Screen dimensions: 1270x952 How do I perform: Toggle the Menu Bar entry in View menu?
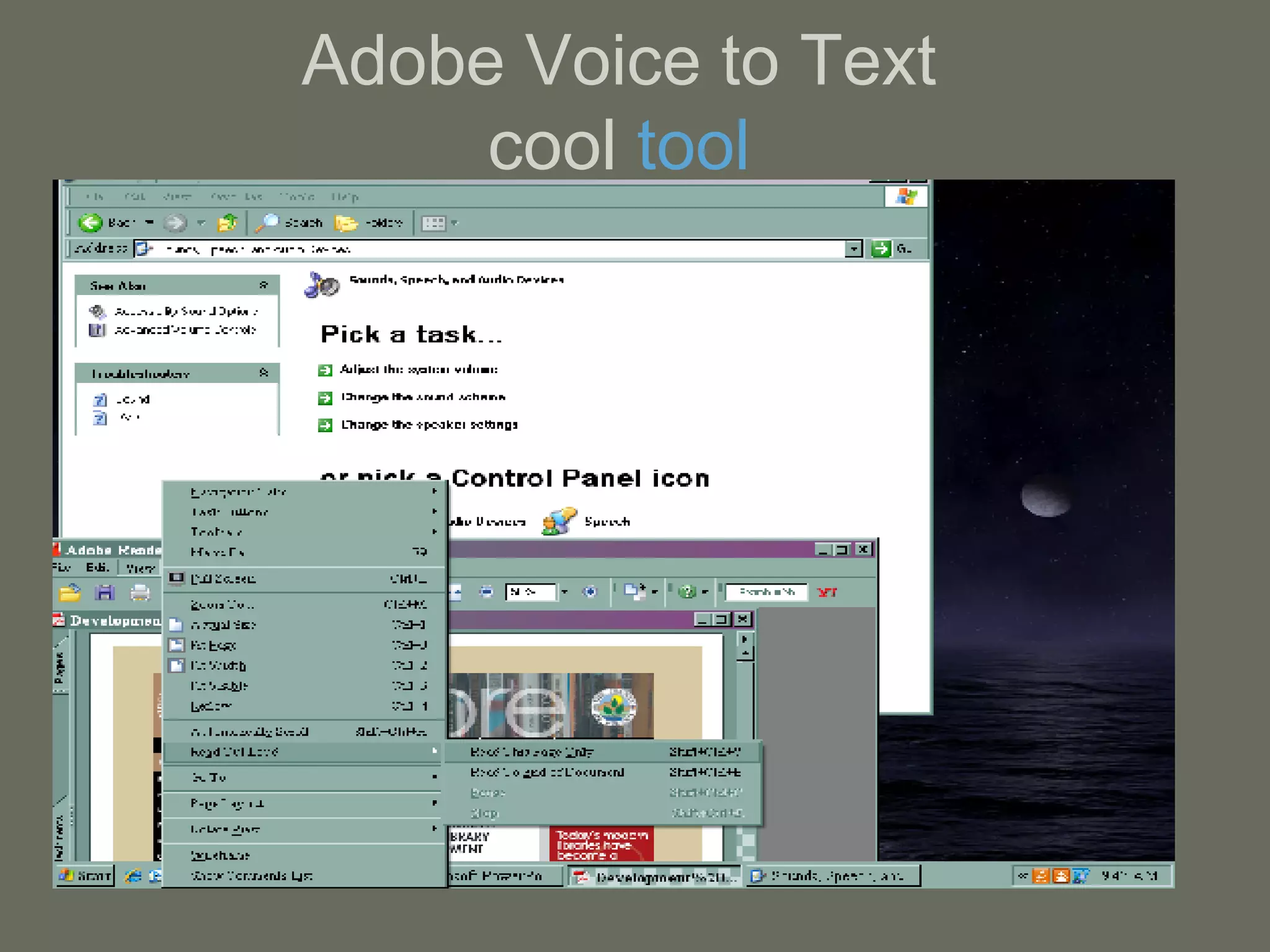point(304,552)
